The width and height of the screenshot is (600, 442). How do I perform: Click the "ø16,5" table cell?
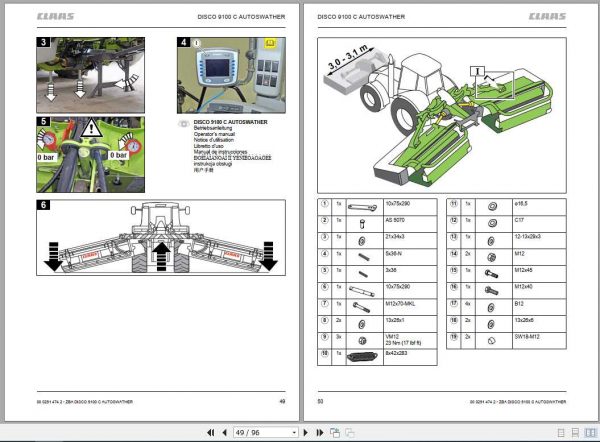click(x=539, y=207)
